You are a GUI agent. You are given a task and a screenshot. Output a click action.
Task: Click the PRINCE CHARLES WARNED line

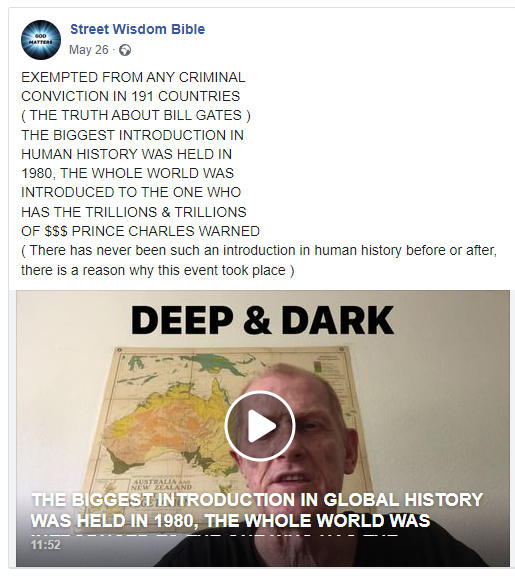tap(140, 231)
